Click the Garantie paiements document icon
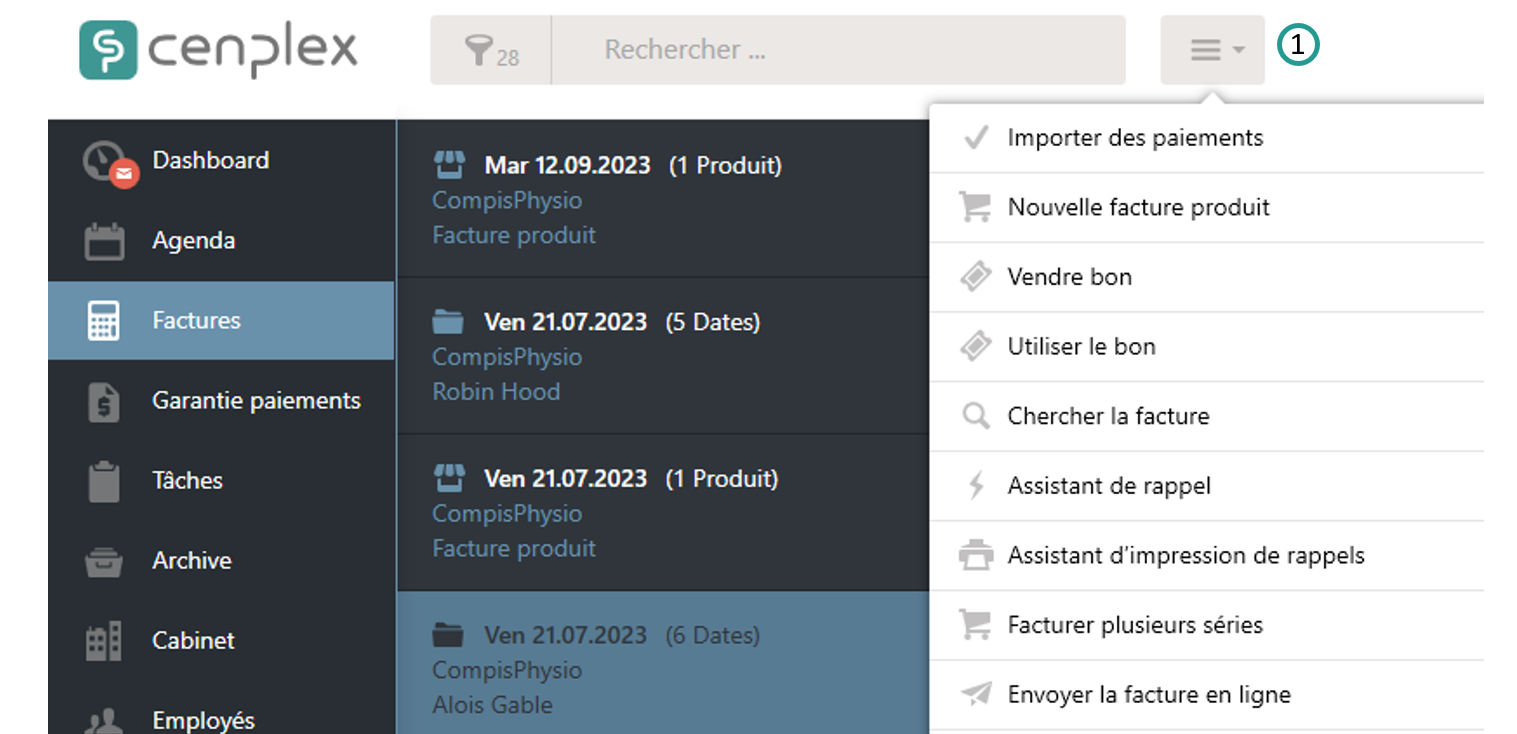Image resolution: width=1517 pixels, height=734 pixels. click(x=104, y=402)
